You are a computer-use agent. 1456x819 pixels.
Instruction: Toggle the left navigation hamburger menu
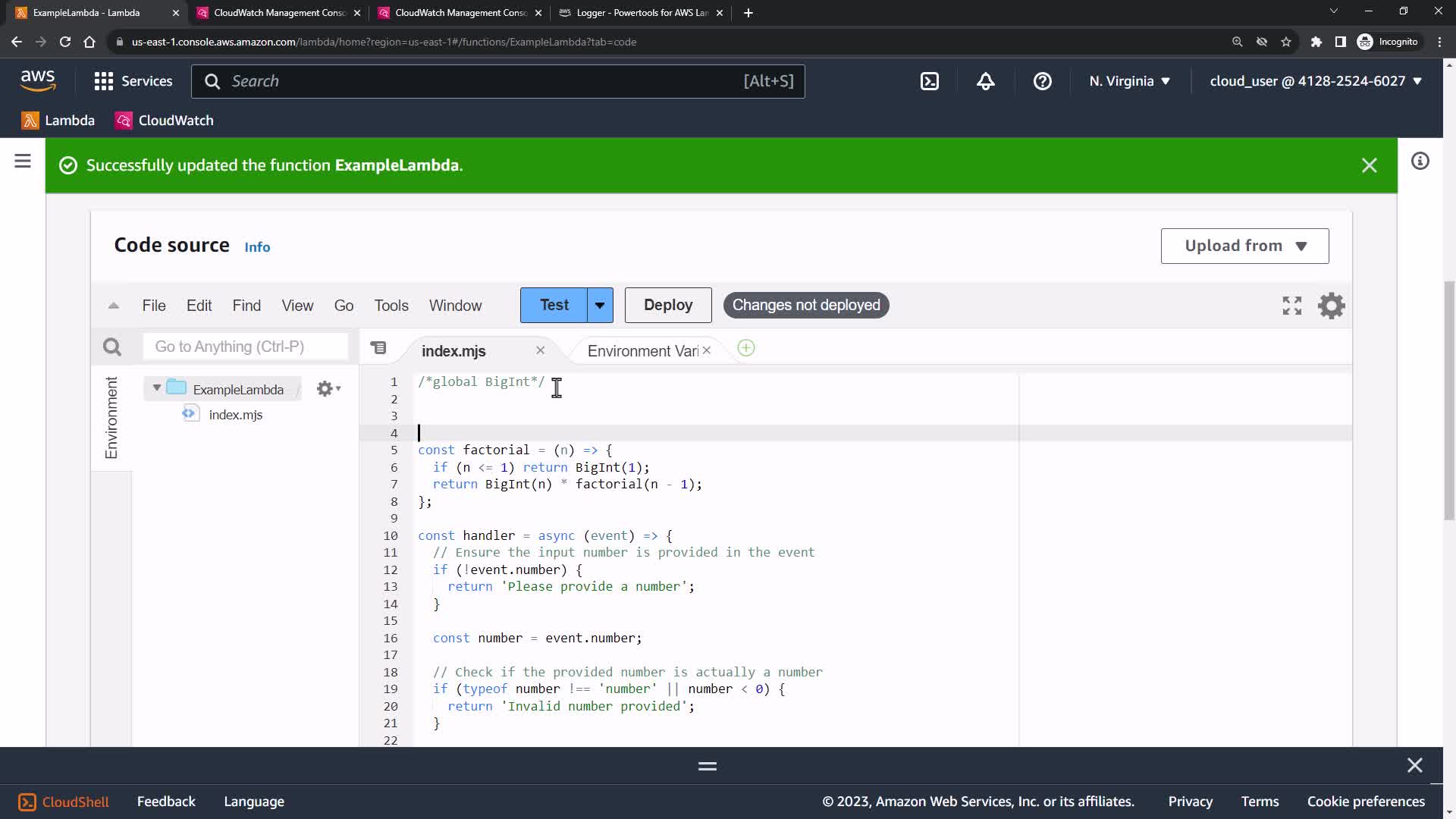(x=23, y=161)
